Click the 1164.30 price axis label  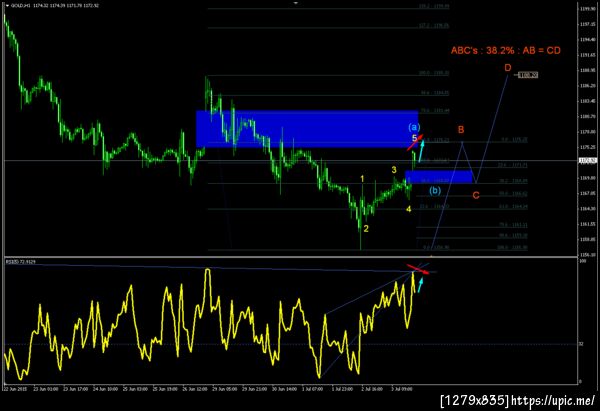point(588,209)
